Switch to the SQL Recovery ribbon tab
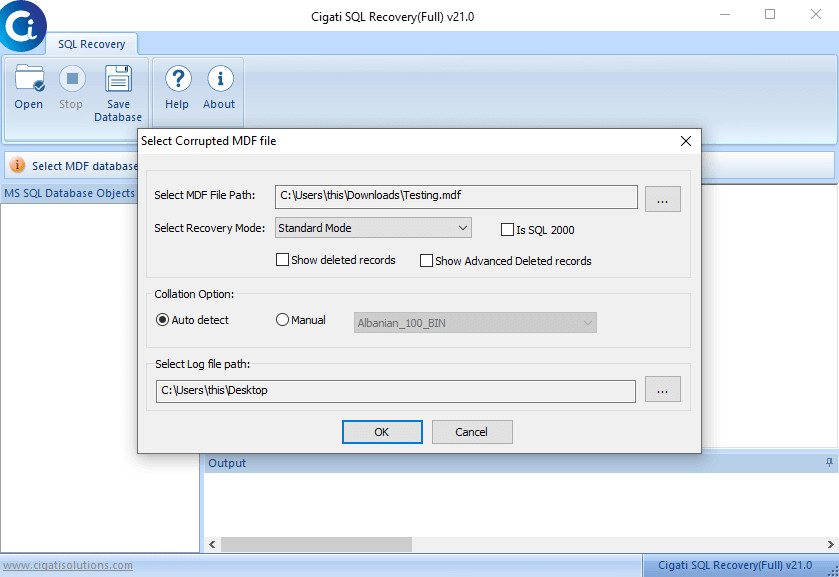The height and width of the screenshot is (577, 839). click(91, 44)
